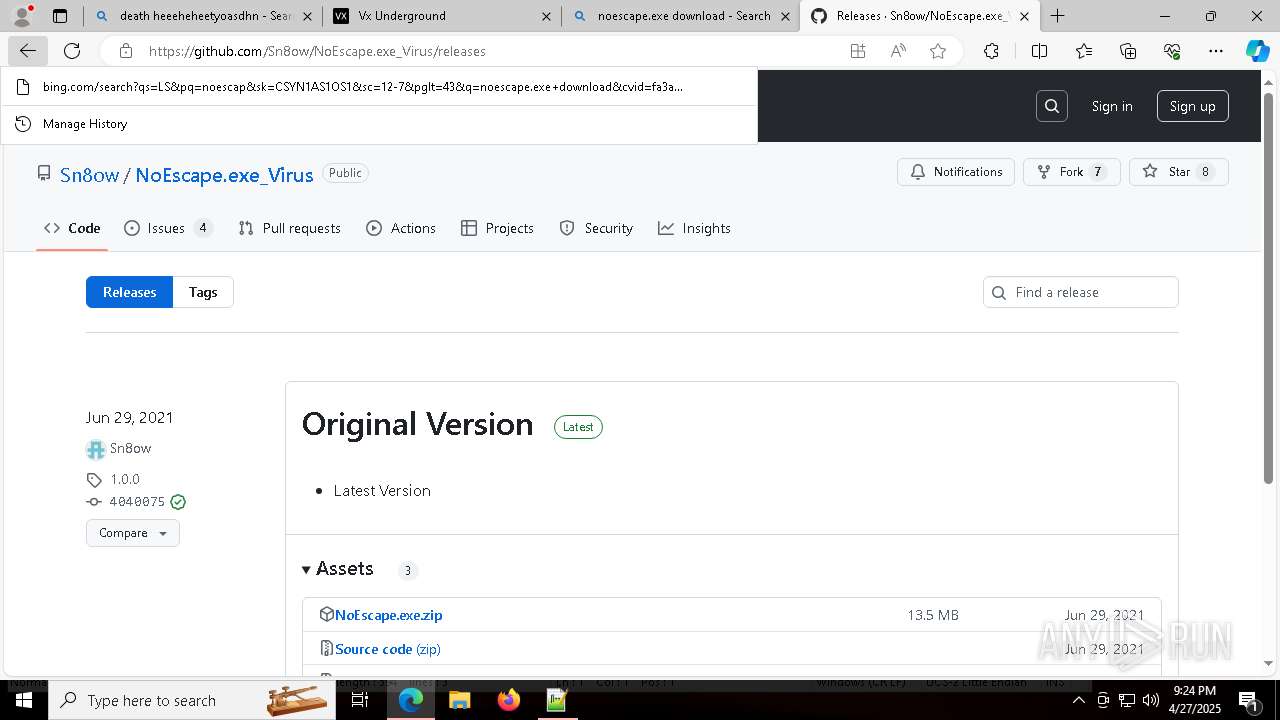Fork the repository

click(1071, 172)
